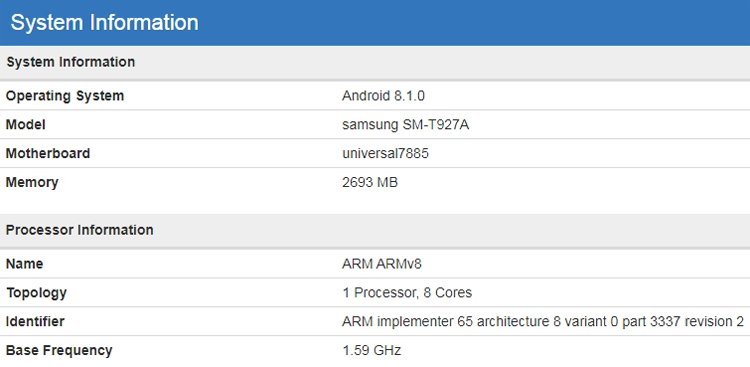Viewport: 750px width, 367px height.
Task: Click the blue System Information header title
Action: pos(104,22)
